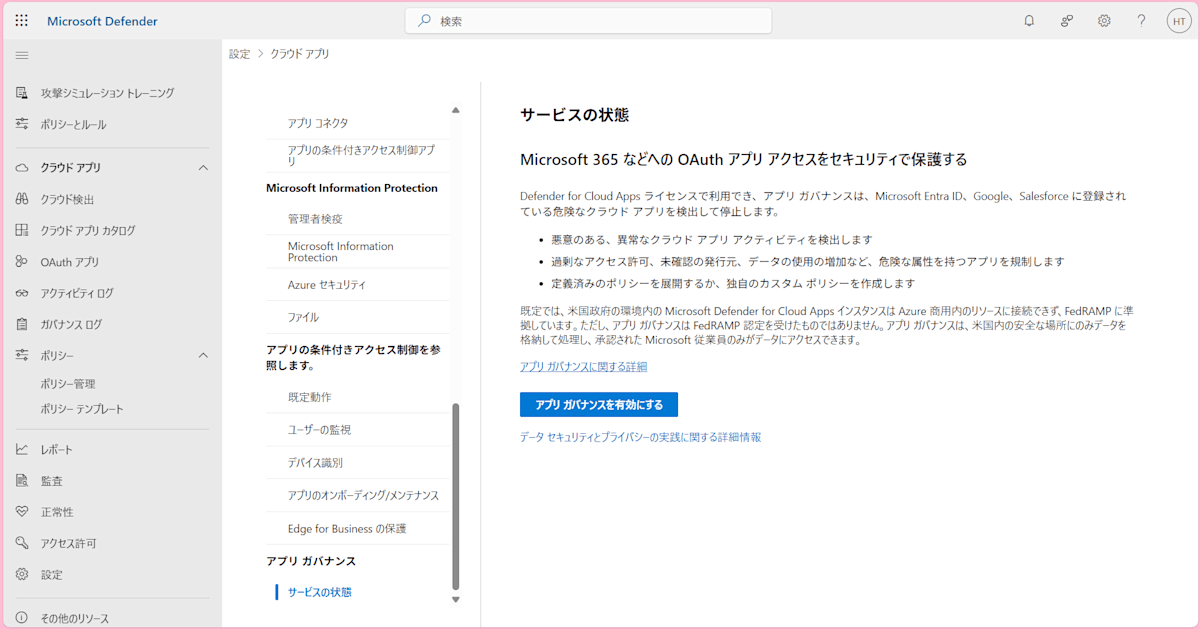The image size is (1200, 629).
Task: Click settings list scroll up arrow
Action: [456, 110]
